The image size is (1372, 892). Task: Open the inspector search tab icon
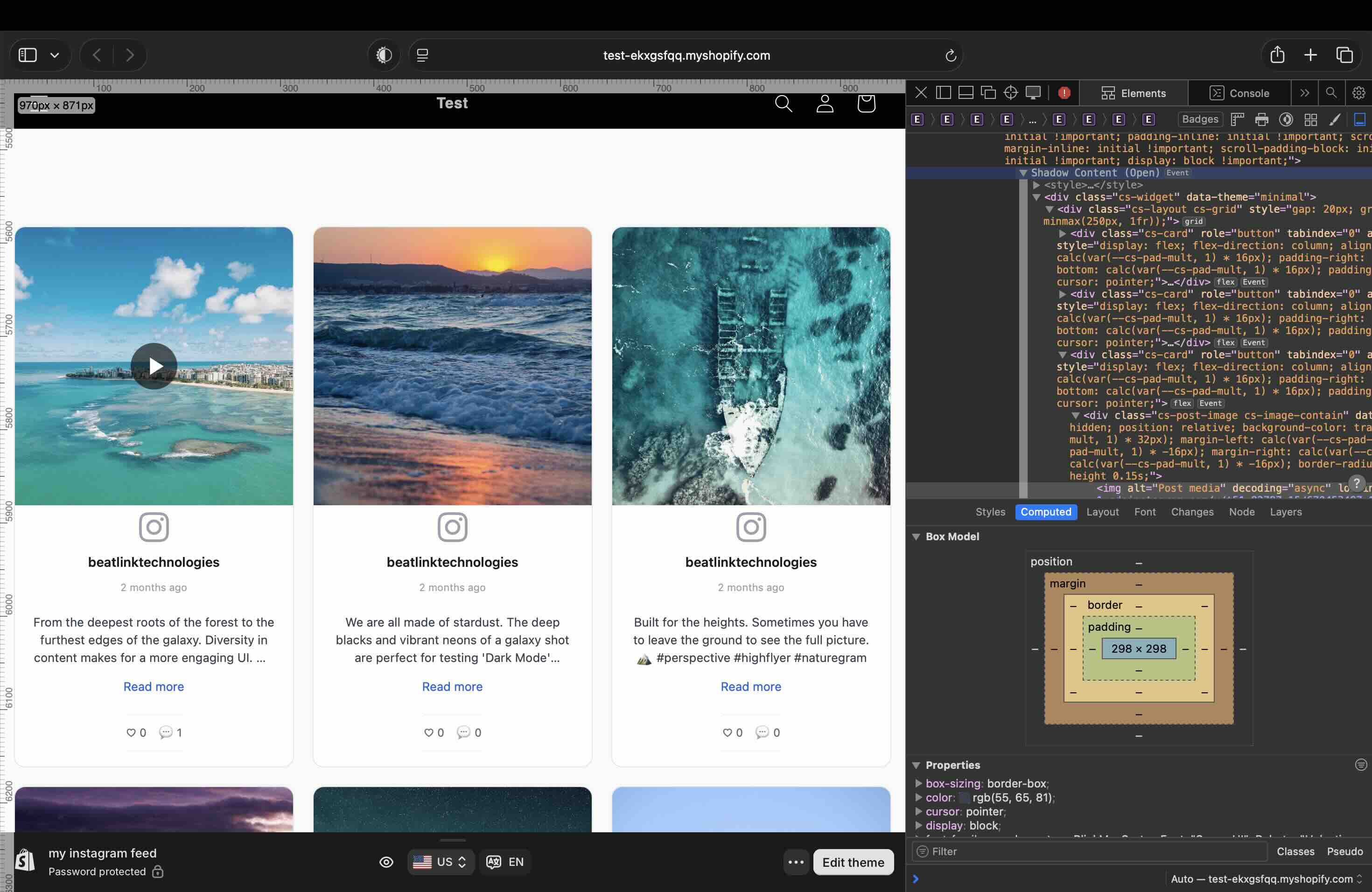1331,93
